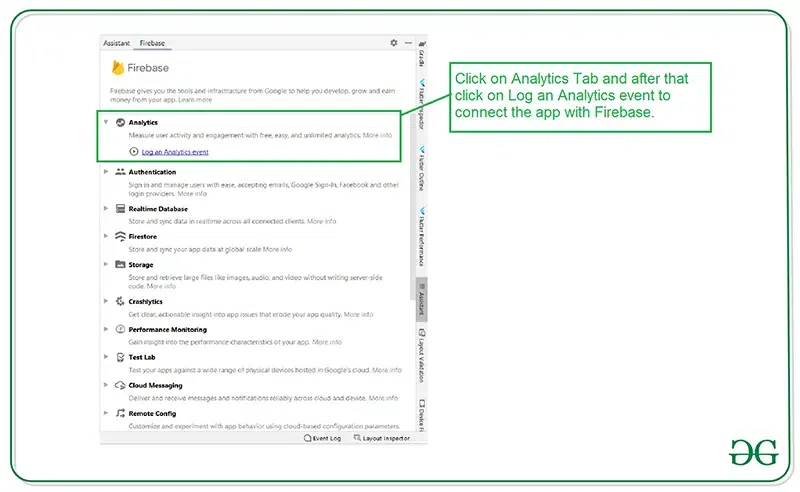Image resolution: width=800 pixels, height=492 pixels.
Task: Select the Crashlytics heading text
Action: (145, 302)
